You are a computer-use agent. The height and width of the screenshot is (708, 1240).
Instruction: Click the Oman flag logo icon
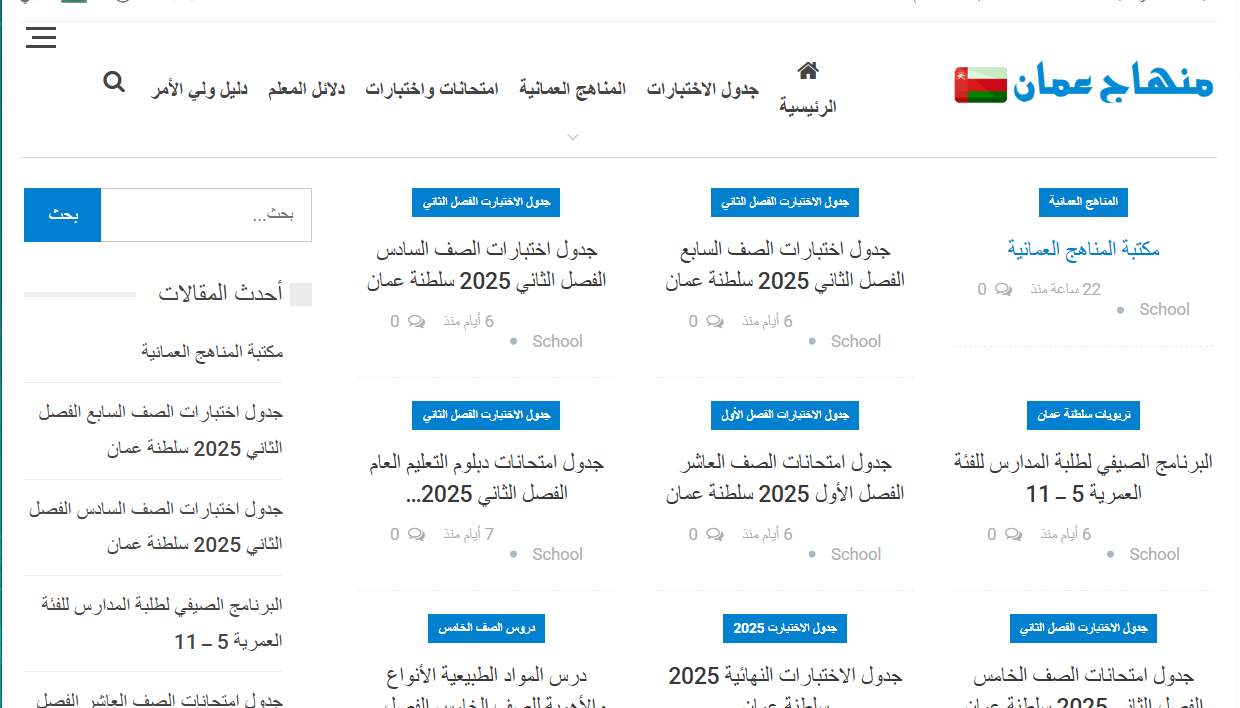point(980,85)
